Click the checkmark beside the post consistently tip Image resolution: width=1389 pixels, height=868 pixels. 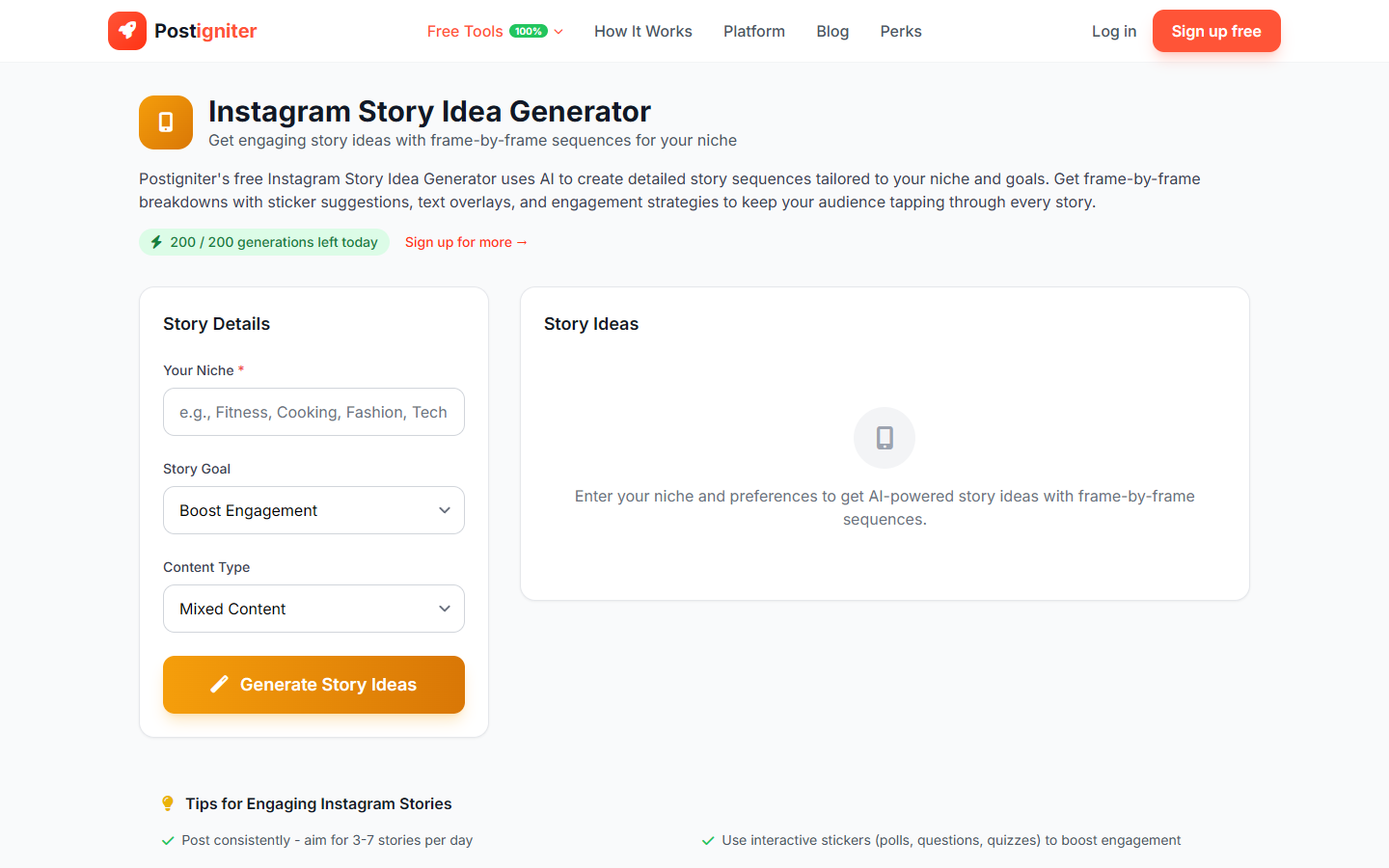[x=168, y=840]
